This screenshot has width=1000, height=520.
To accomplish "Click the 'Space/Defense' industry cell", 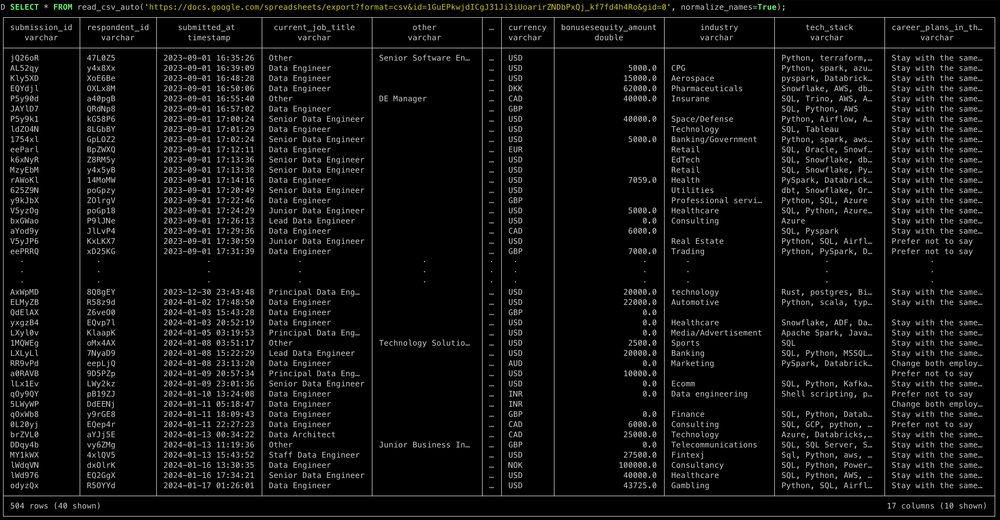I will 702,119.
